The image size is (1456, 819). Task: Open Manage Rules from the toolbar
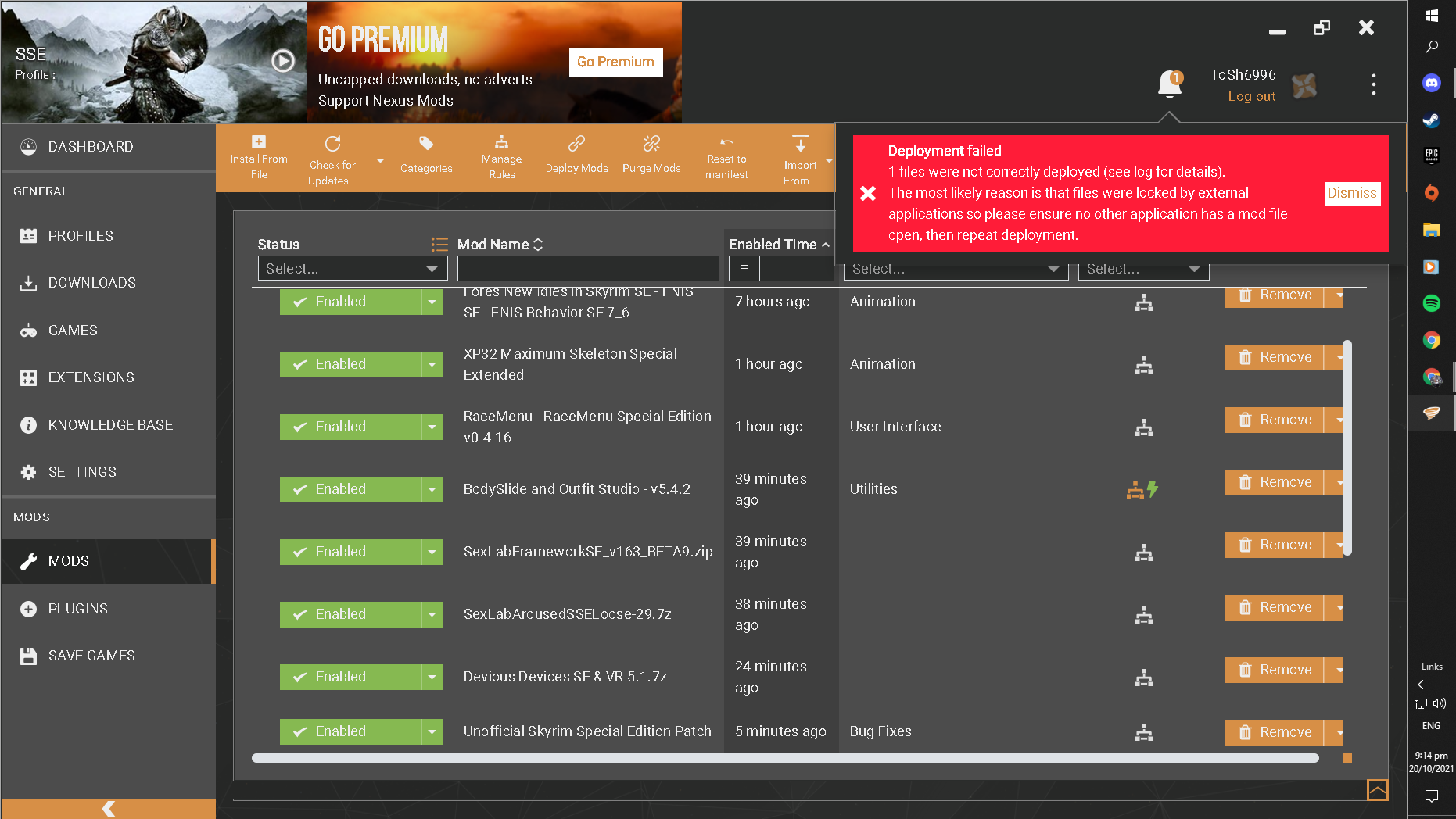click(x=501, y=144)
